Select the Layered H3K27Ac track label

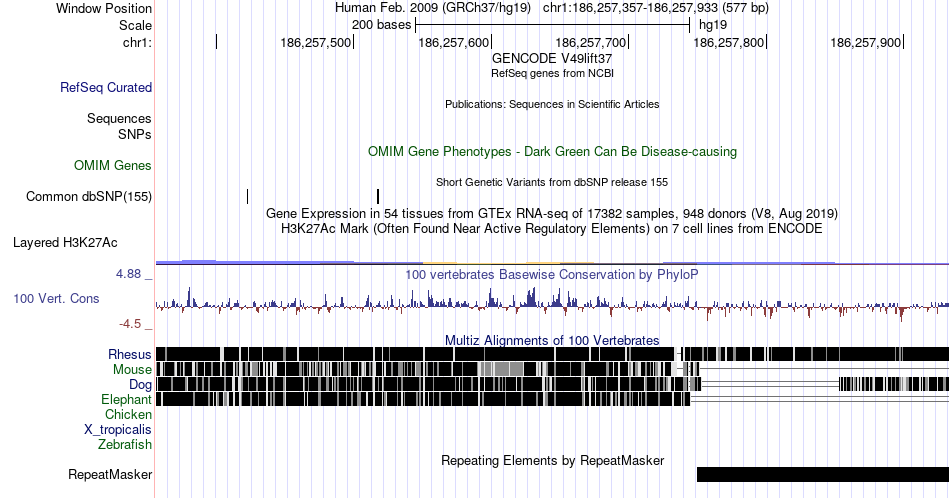pyautogui.click(x=65, y=242)
